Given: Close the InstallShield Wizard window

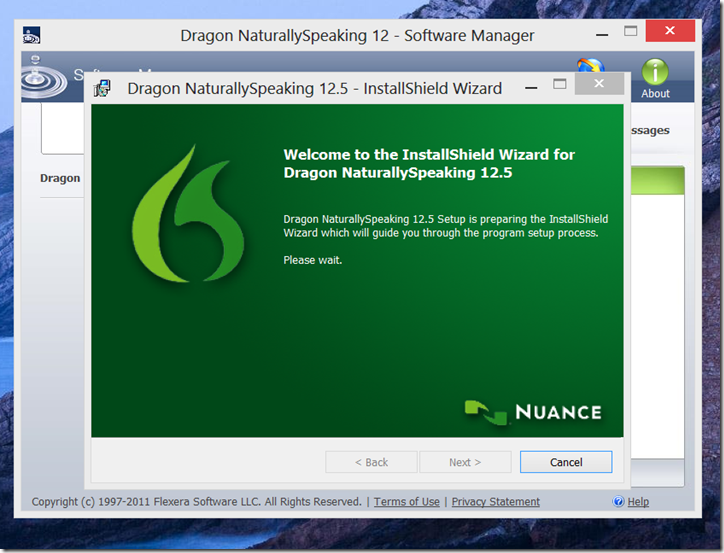Looking at the screenshot, I should [599, 84].
